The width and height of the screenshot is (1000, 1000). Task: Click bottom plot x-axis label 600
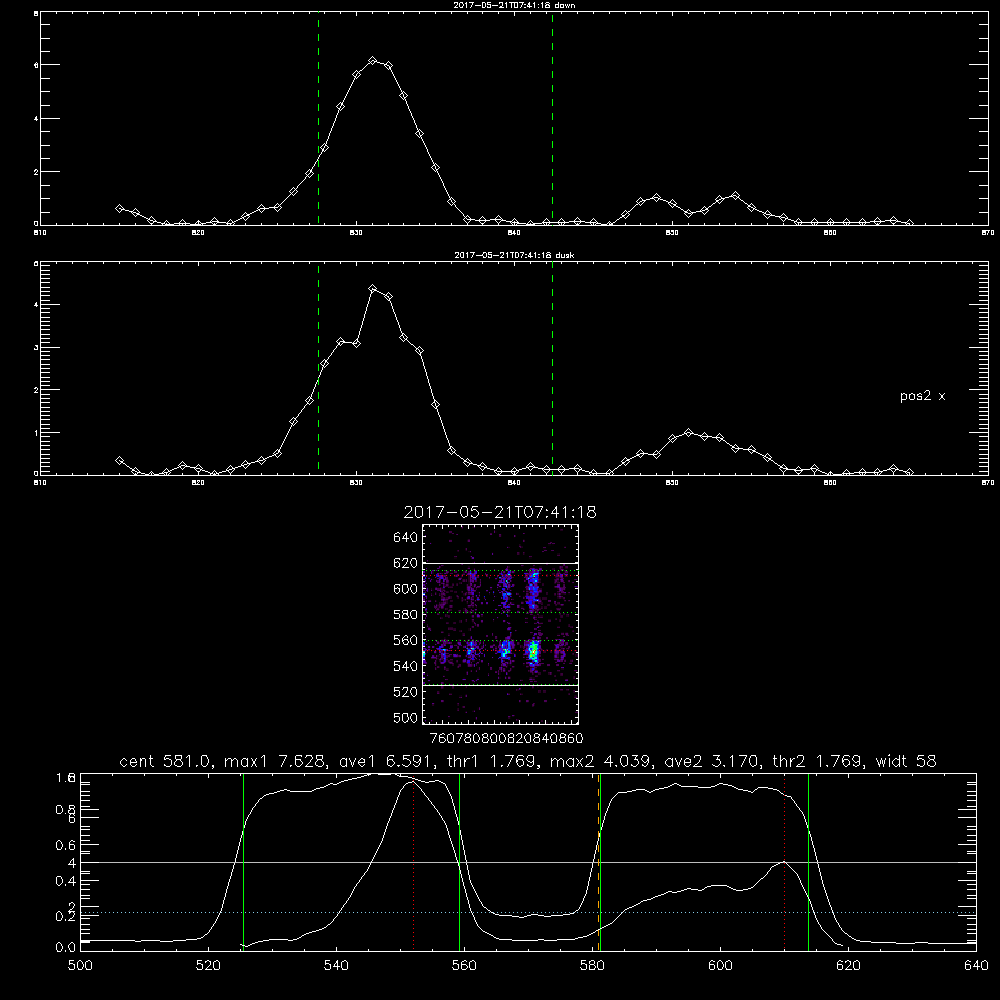point(720,966)
